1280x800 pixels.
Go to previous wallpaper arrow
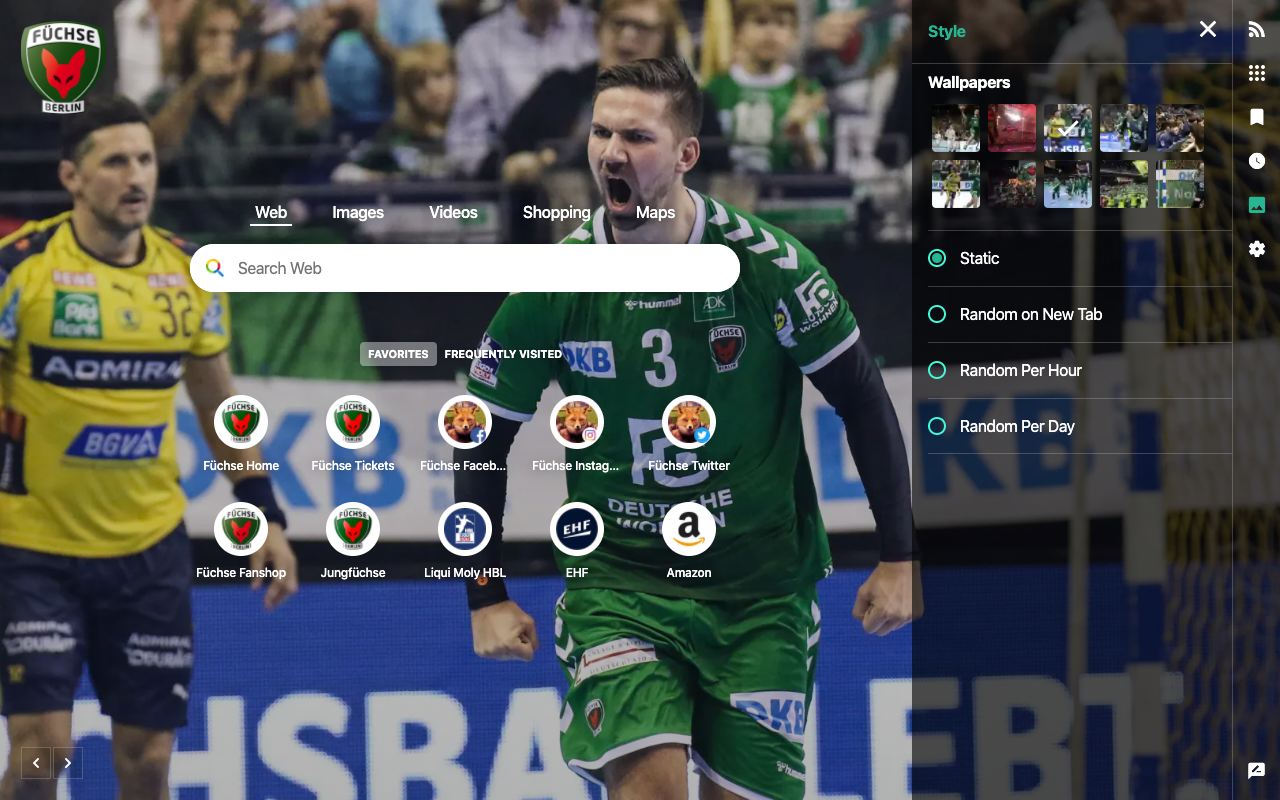point(37,763)
